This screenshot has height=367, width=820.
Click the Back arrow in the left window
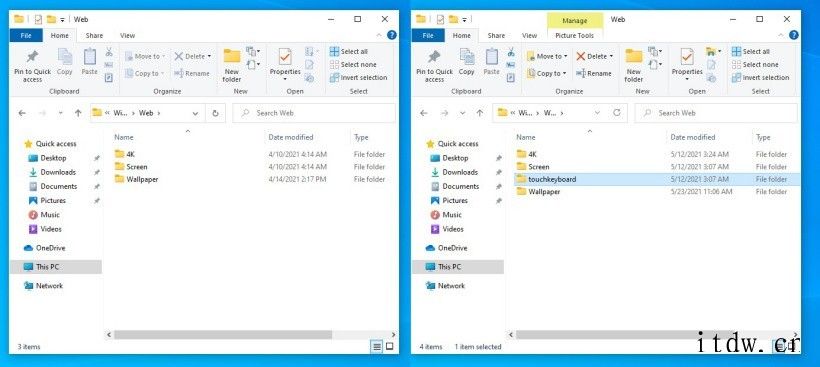click(22, 113)
